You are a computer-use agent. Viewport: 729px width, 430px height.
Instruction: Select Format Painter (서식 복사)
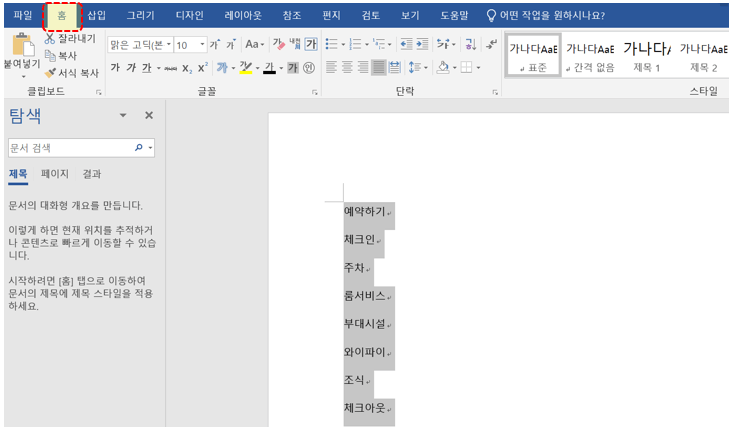pyautogui.click(x=72, y=73)
